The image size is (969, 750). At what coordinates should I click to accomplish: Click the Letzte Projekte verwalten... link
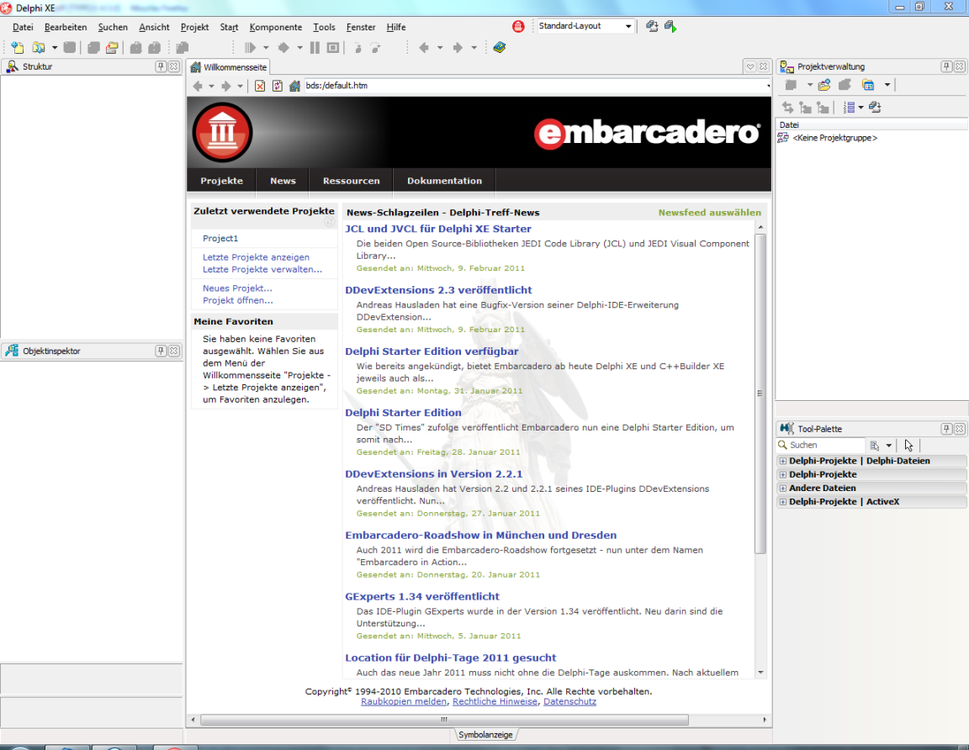point(262,269)
